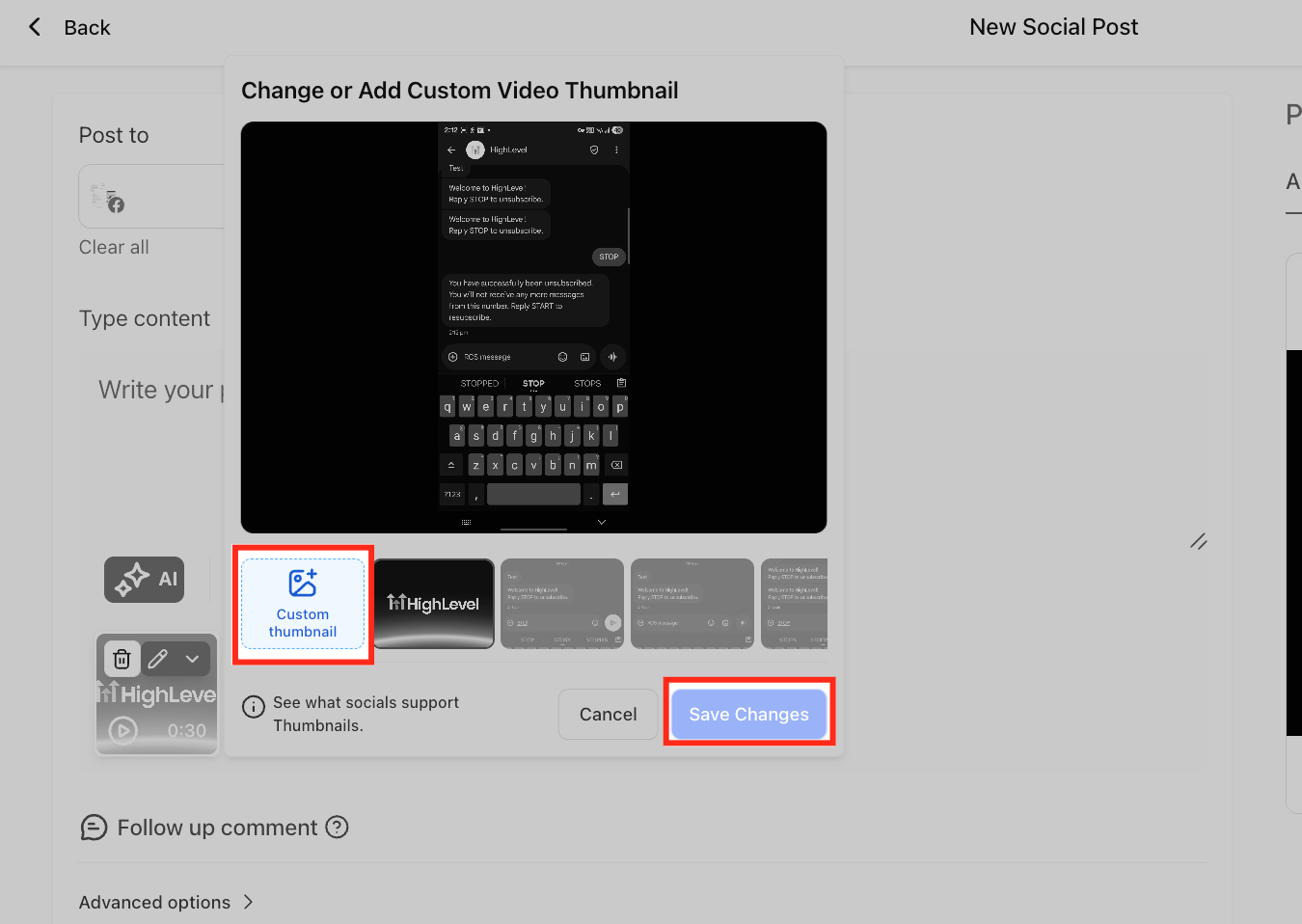Click Clear all under Post to

[113, 247]
